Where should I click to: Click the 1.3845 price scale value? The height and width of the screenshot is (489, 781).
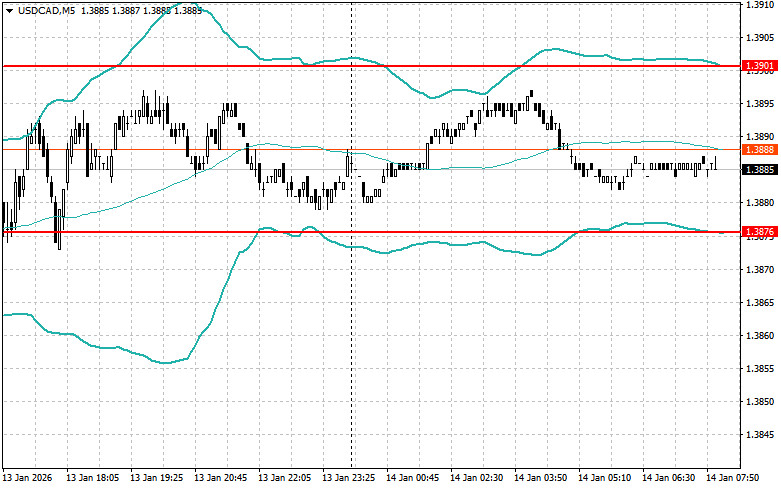click(x=760, y=435)
